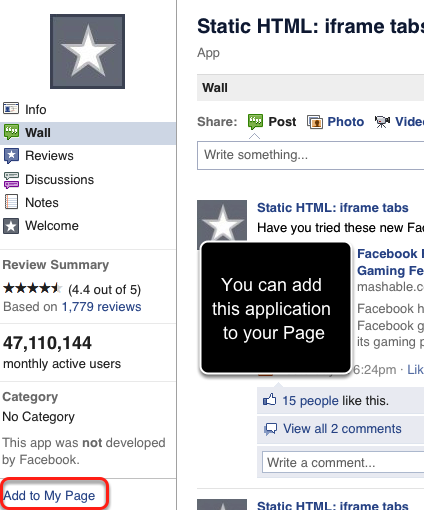Open the Notes section
This screenshot has height=510, width=424.
coord(42,203)
